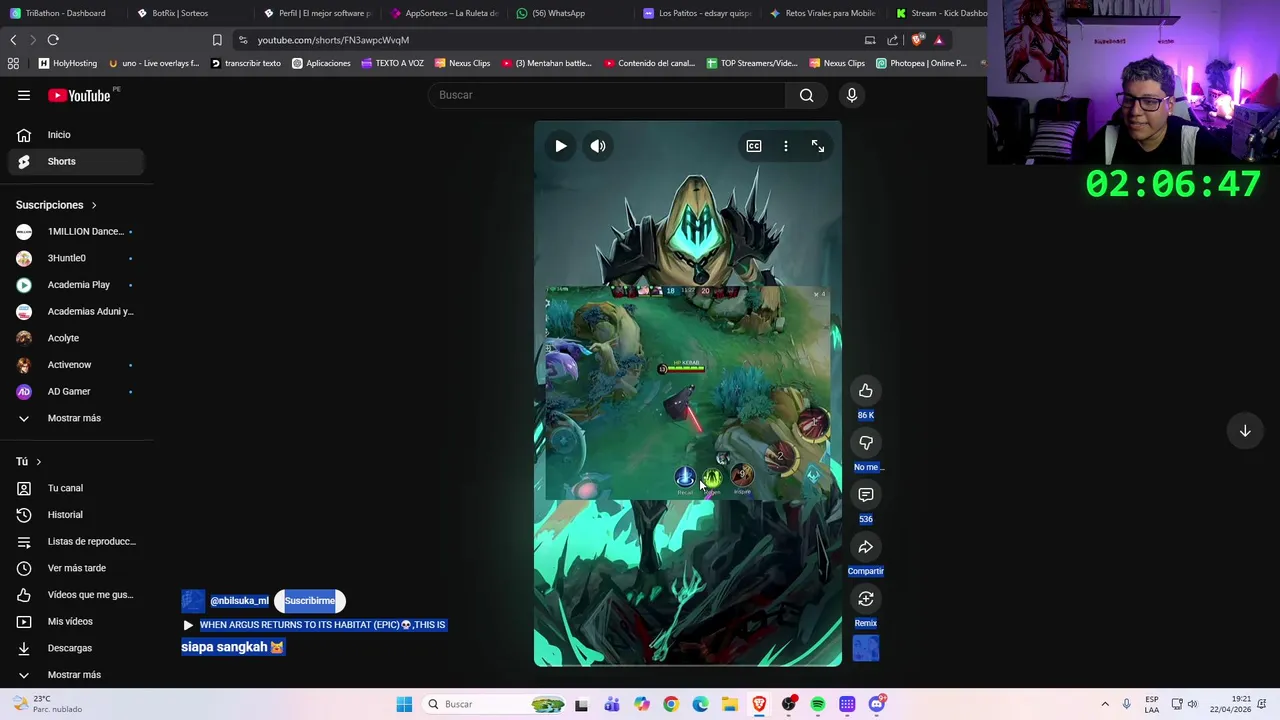The image size is (1280, 720).
Task: Open the 3Huntle0 subscription
Action: coord(77,258)
